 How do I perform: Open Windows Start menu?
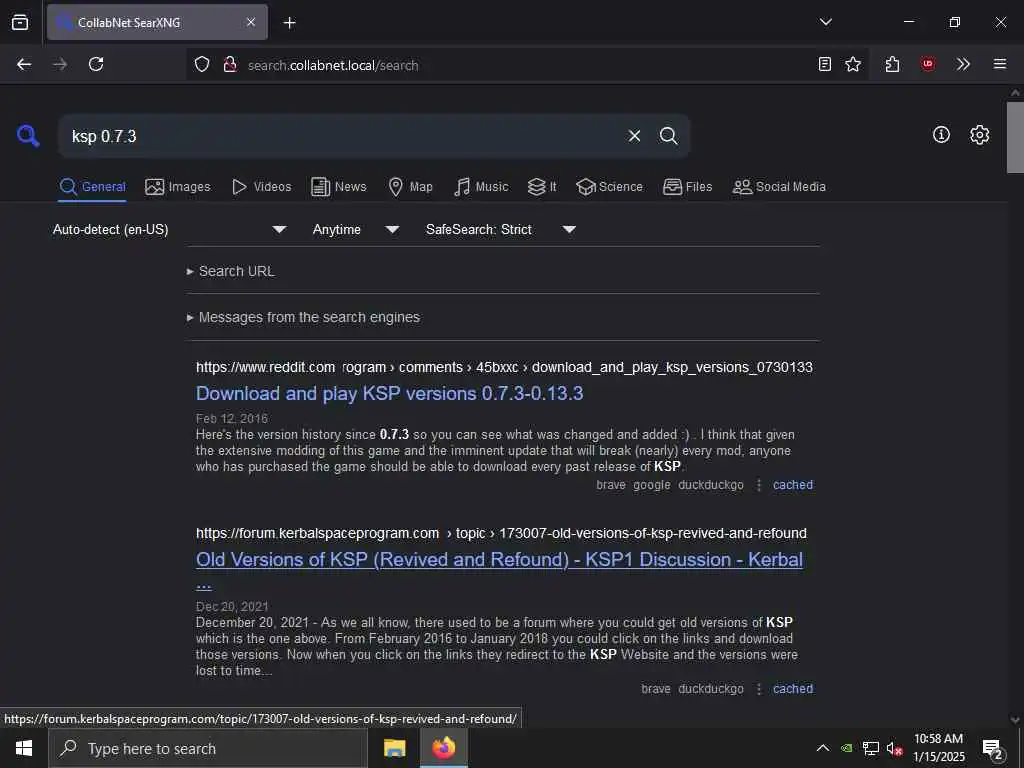(x=24, y=748)
